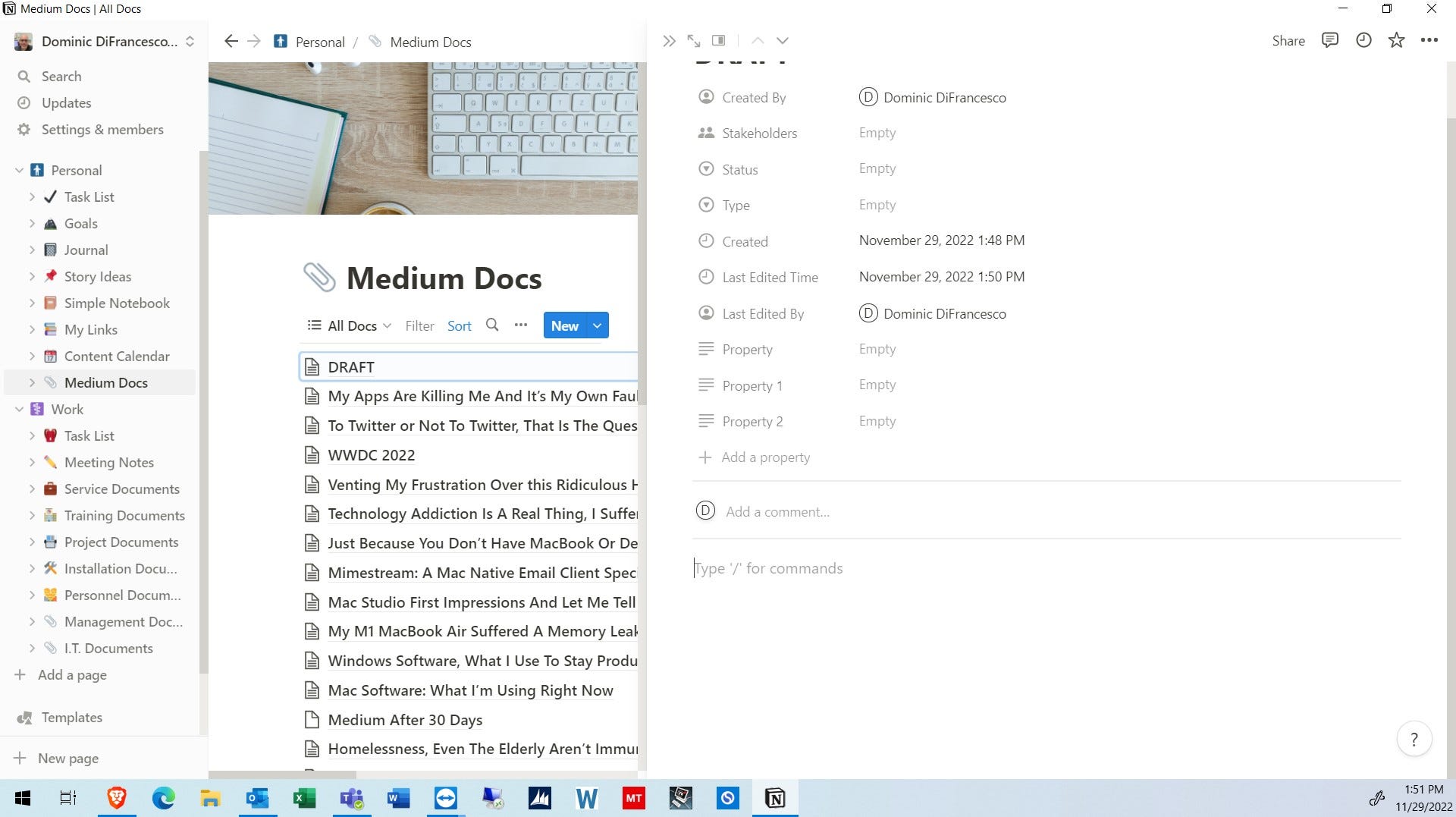This screenshot has height=817, width=1456.
Task: Expand the Journal page tree
Action: 32,250
